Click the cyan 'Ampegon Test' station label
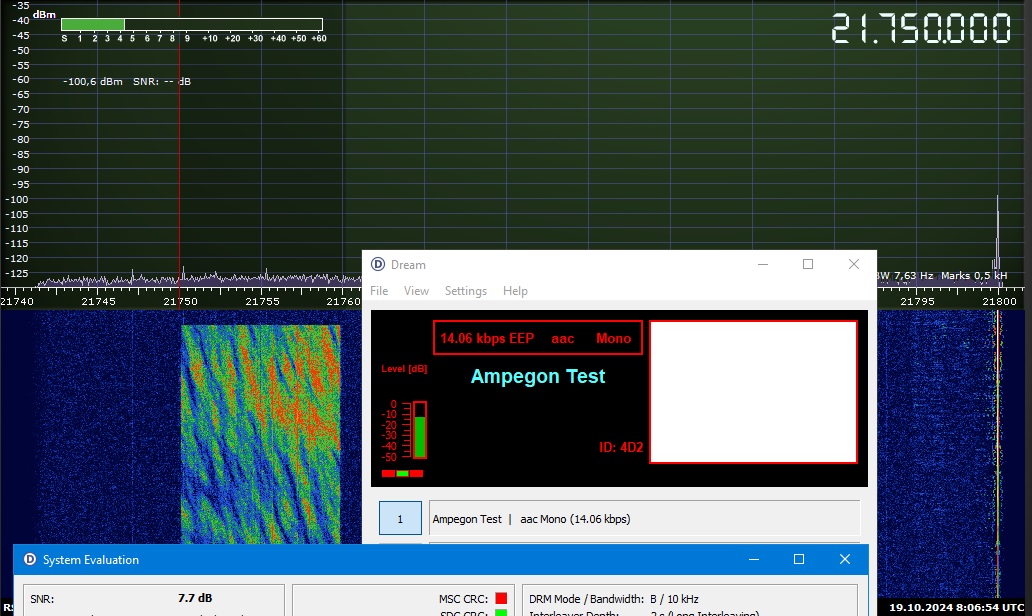The width and height of the screenshot is (1032, 616). 538,376
